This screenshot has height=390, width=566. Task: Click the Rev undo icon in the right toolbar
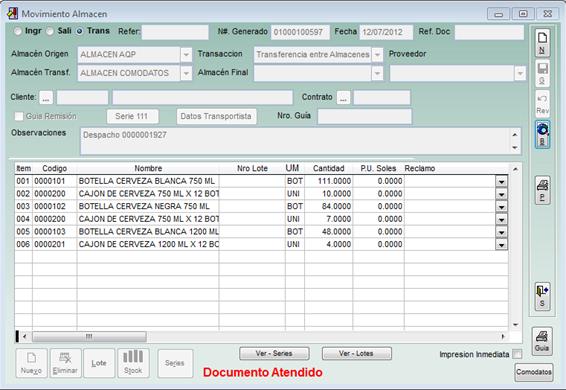point(542,104)
